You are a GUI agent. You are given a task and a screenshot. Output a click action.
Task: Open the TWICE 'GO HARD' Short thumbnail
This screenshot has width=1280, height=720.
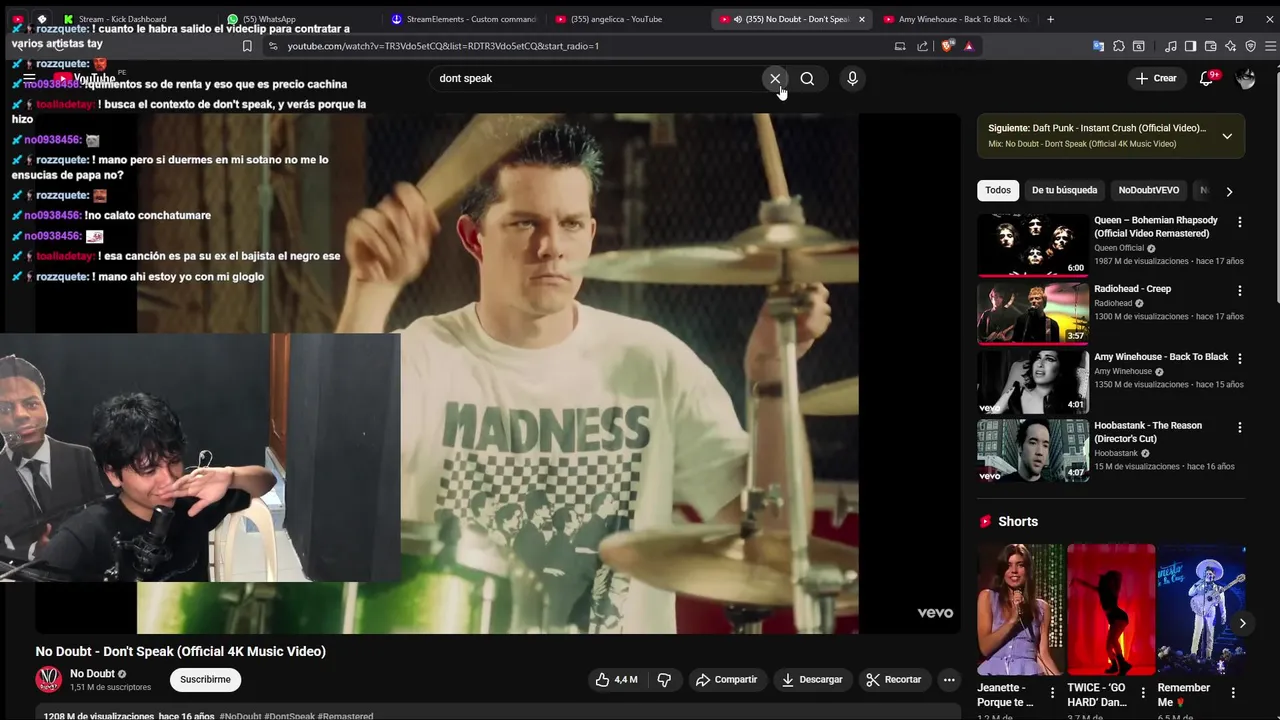[x=1111, y=610]
